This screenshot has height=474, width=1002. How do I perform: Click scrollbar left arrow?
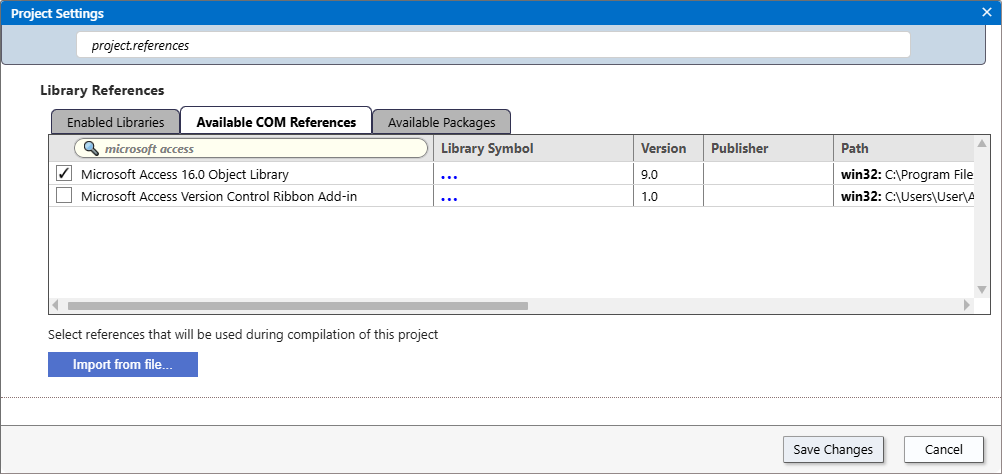[56, 305]
